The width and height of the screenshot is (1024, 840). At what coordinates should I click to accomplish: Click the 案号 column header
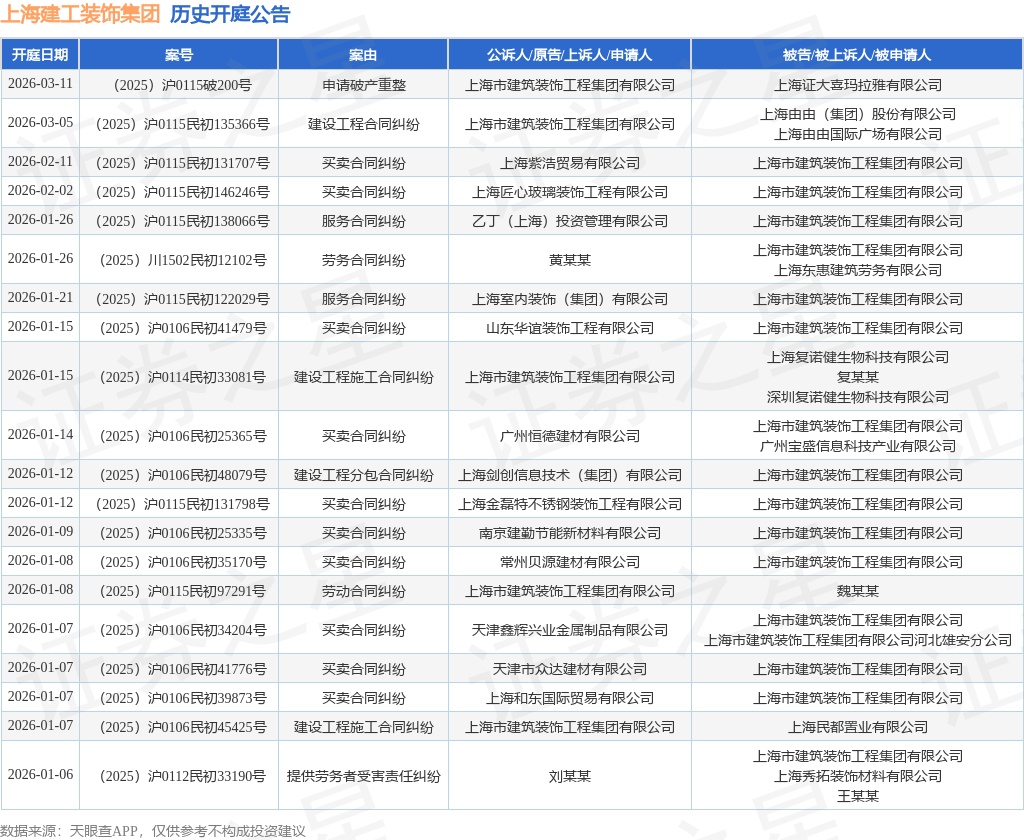coord(178,54)
